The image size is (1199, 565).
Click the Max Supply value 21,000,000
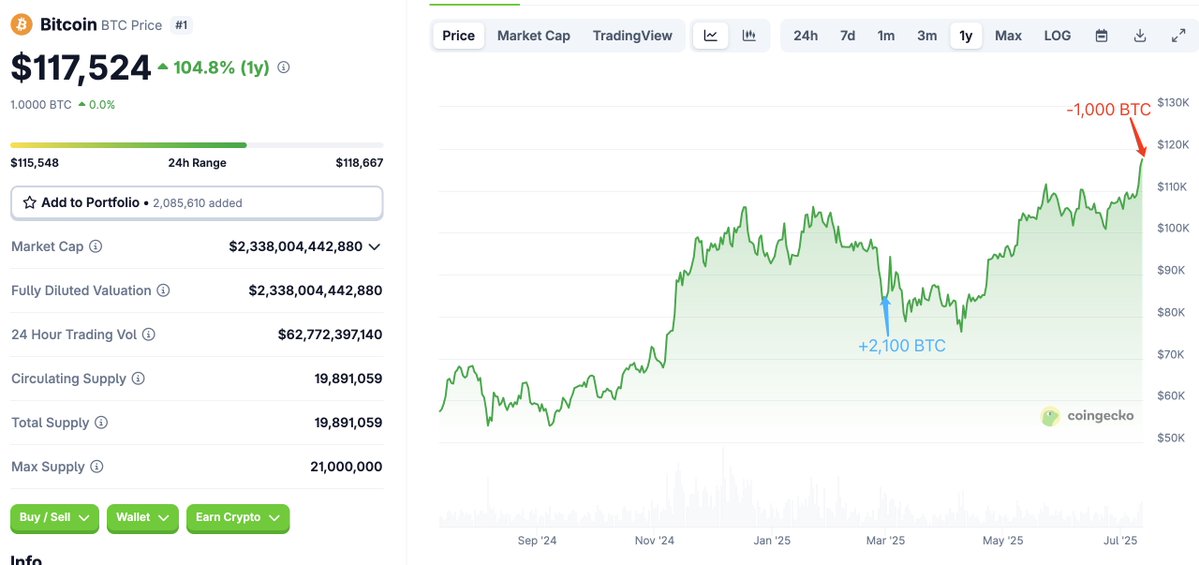click(346, 466)
